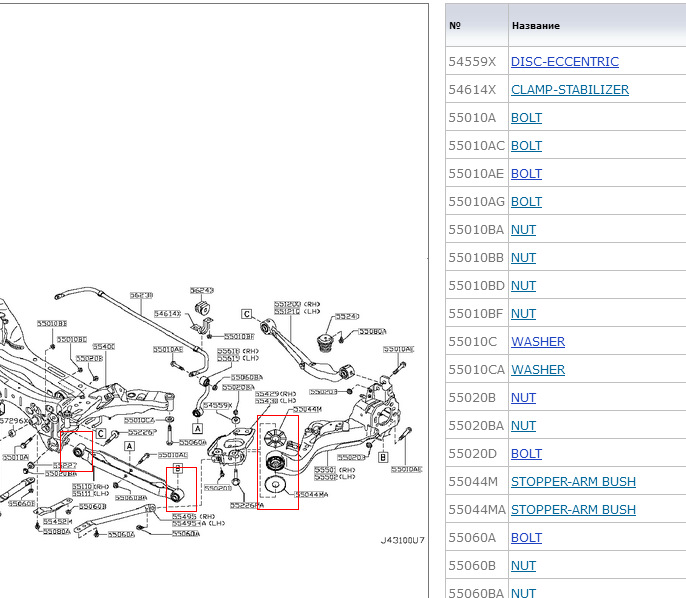Screen dimensions: 686x598
Task: Click diagram label 55227 on the diagram
Action: coord(65,465)
